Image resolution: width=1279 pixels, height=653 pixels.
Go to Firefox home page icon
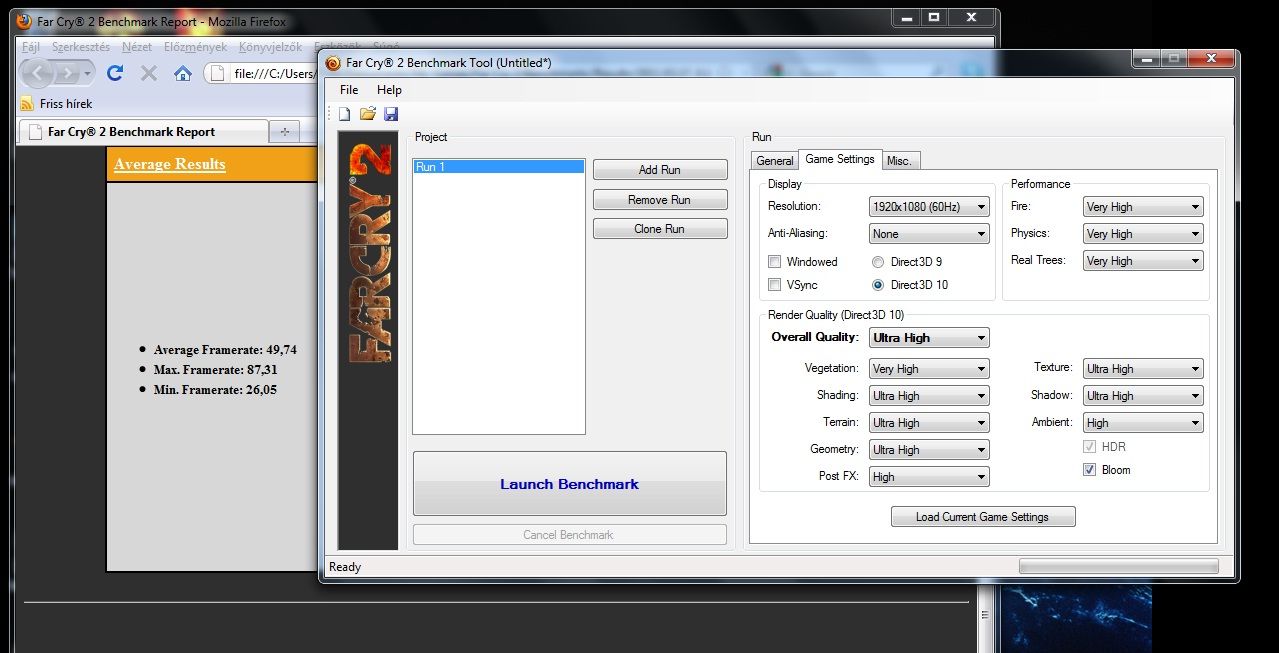pos(182,73)
